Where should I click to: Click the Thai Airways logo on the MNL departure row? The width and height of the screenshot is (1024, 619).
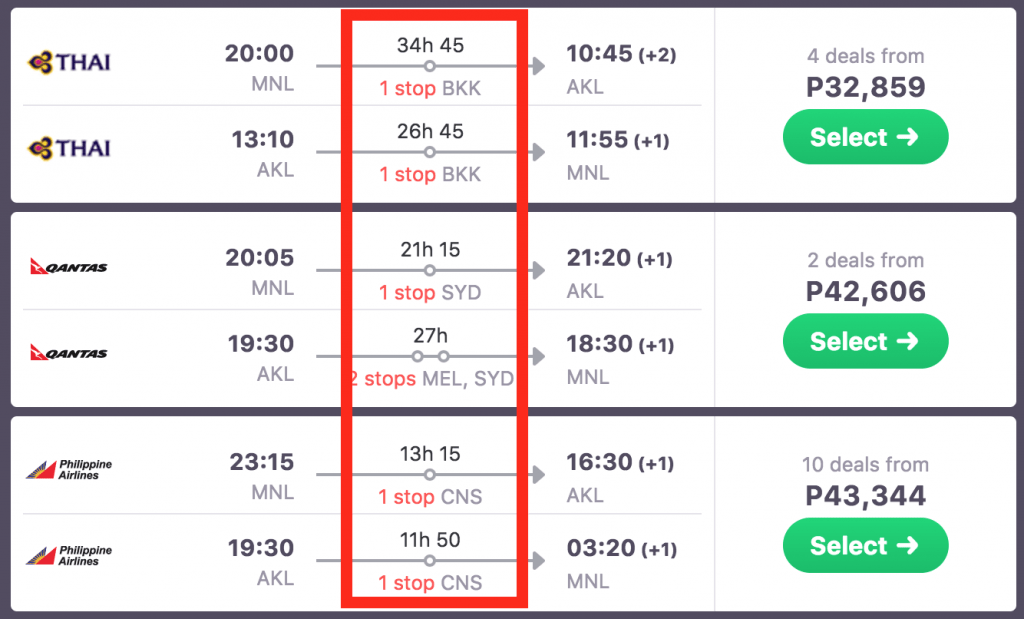[69, 63]
